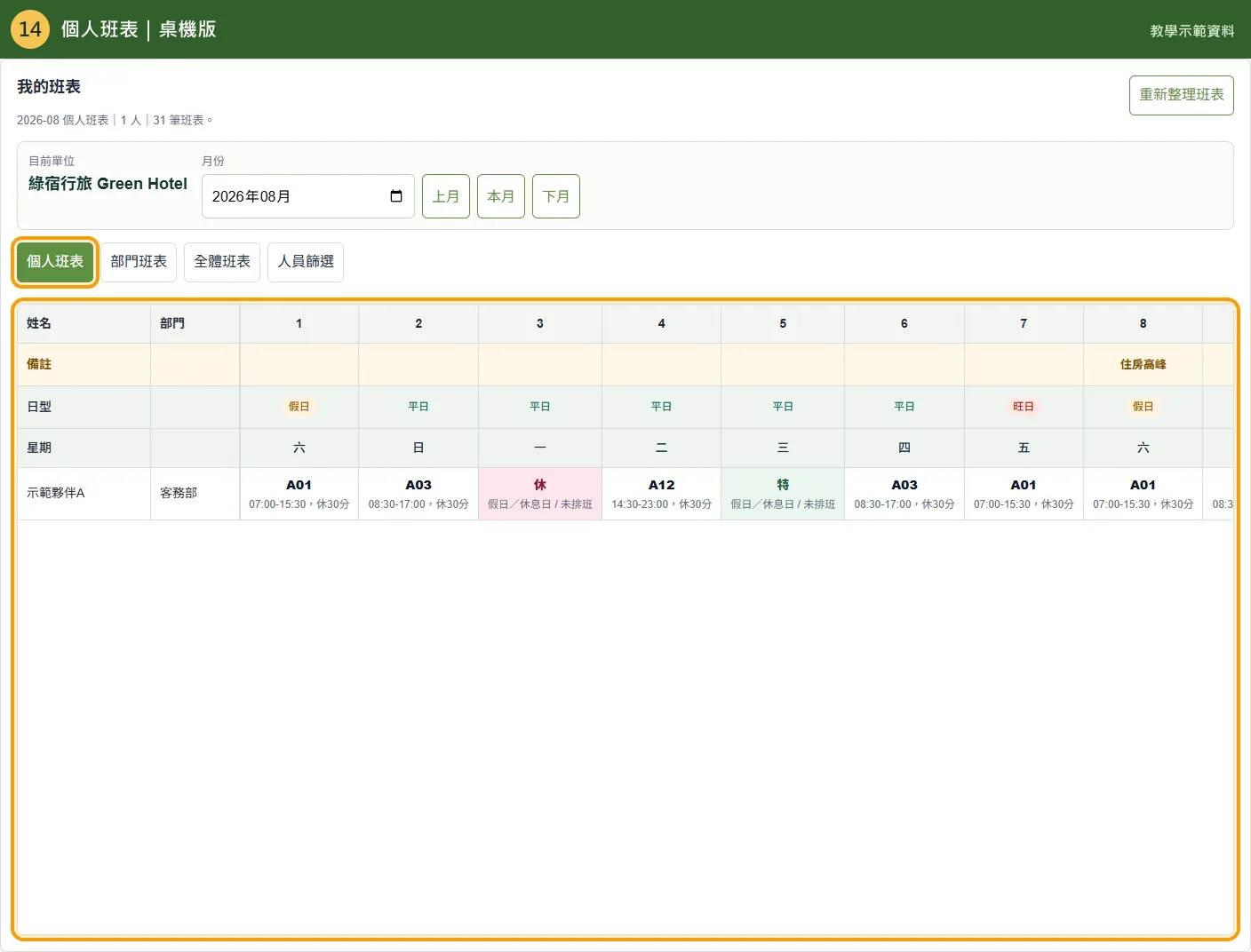Open the 人員篩選 tab
Screen dimensions: 1251x952
coord(306,262)
